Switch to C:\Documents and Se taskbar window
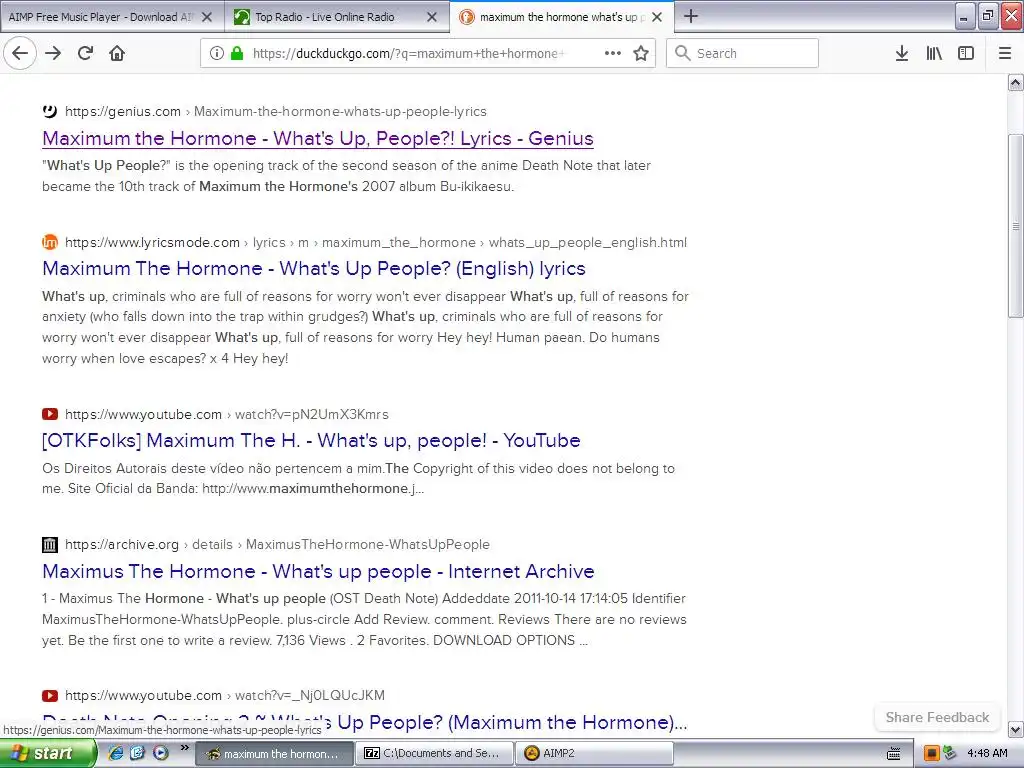The width and height of the screenshot is (1024, 768). tap(434, 754)
